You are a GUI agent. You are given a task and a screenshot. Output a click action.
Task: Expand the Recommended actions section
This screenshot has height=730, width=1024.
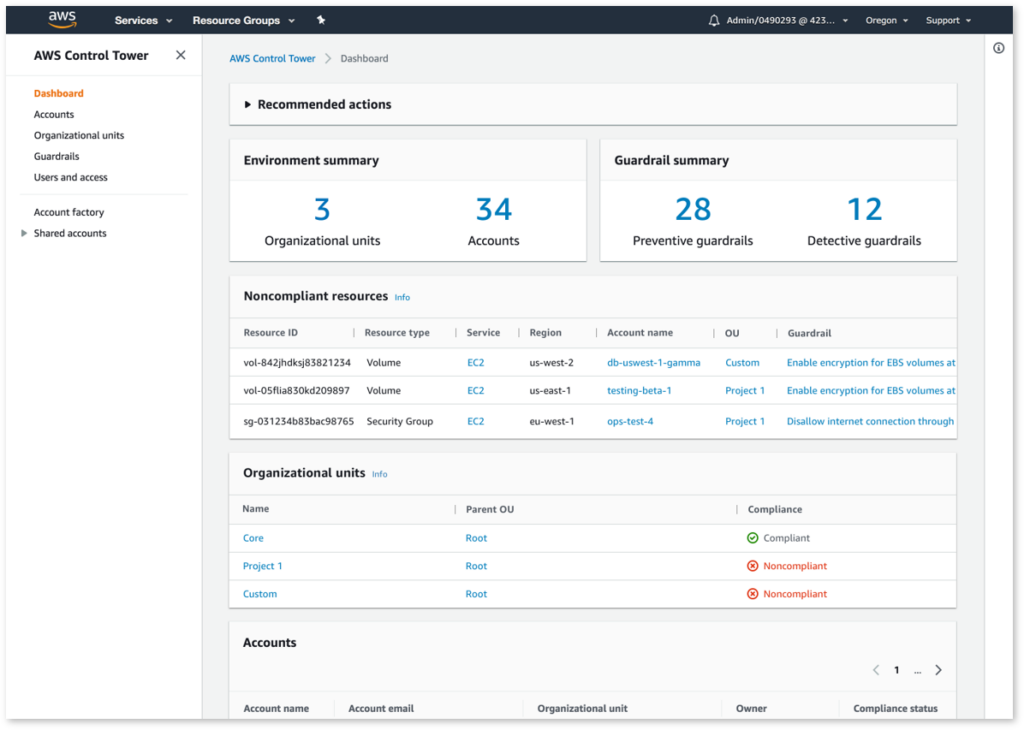pyautogui.click(x=248, y=103)
